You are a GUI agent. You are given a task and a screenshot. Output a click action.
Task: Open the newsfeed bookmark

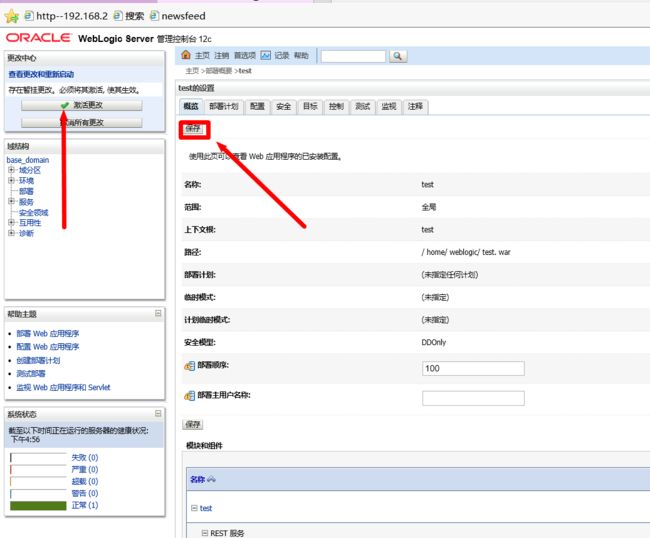click(x=177, y=16)
